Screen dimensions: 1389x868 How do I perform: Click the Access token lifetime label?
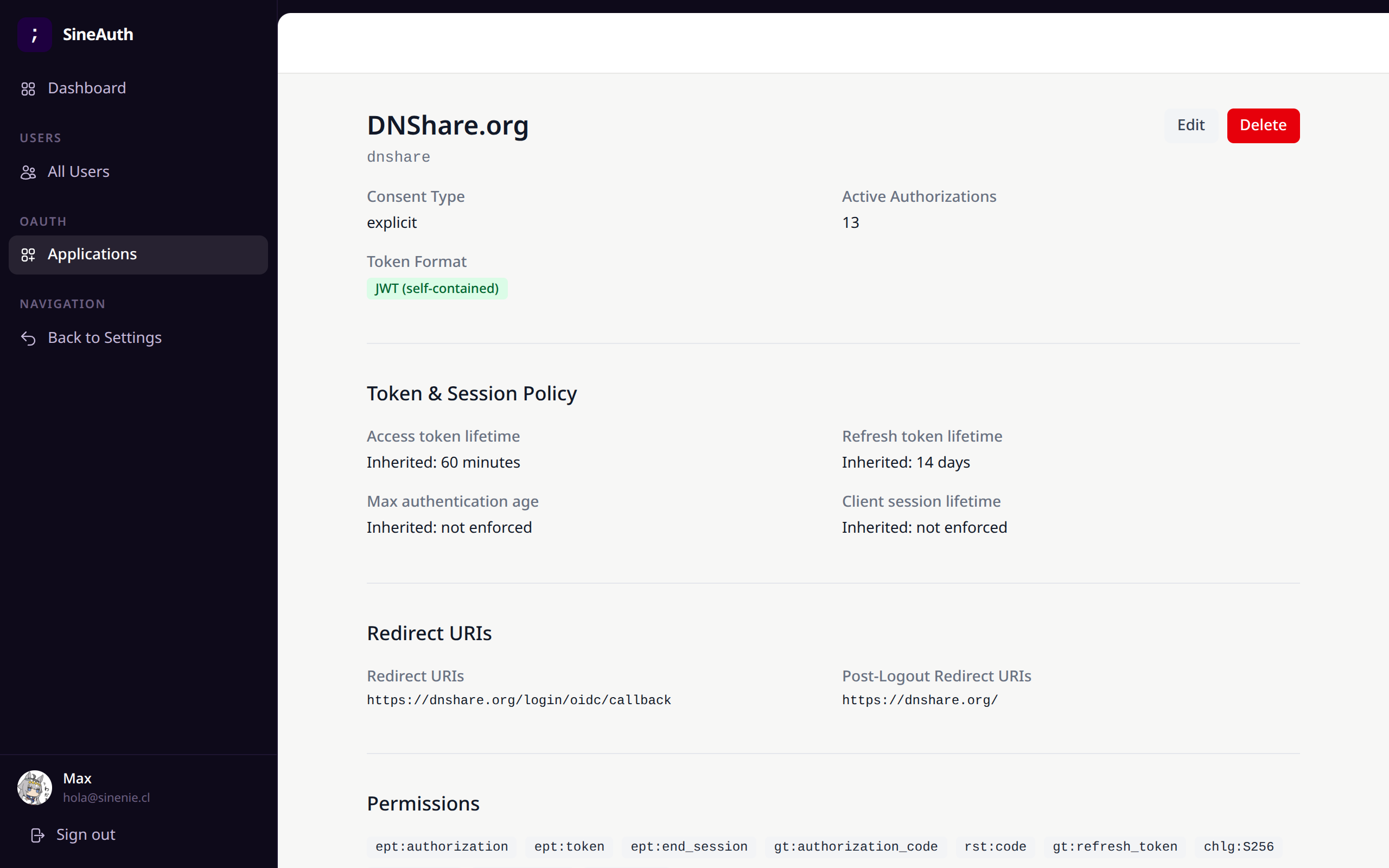pyautogui.click(x=443, y=436)
